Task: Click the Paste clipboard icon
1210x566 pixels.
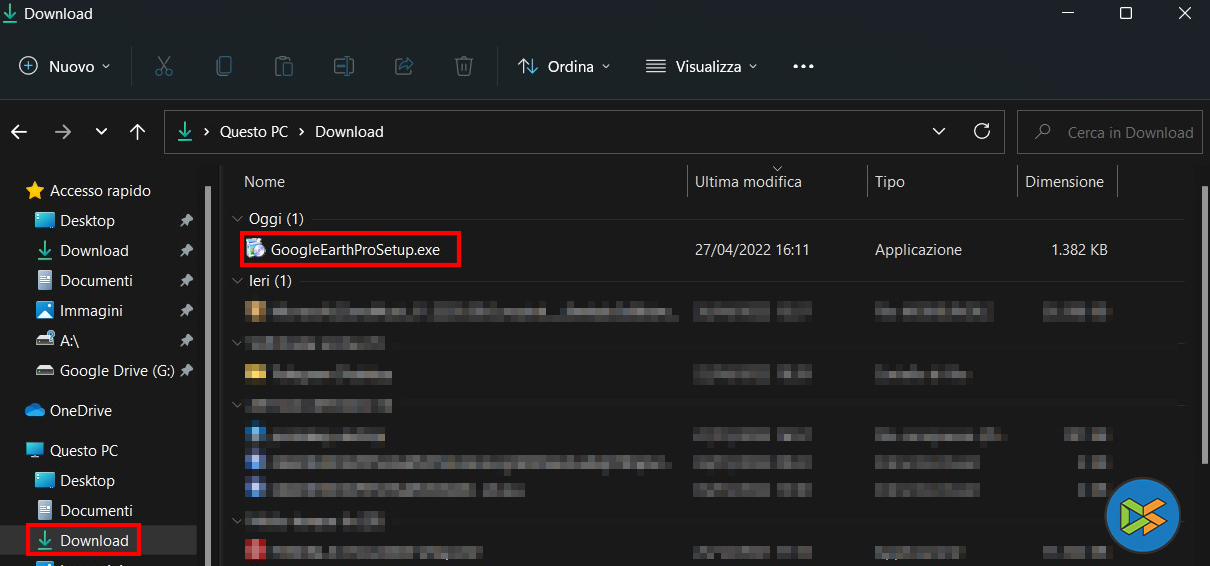Action: [x=284, y=67]
